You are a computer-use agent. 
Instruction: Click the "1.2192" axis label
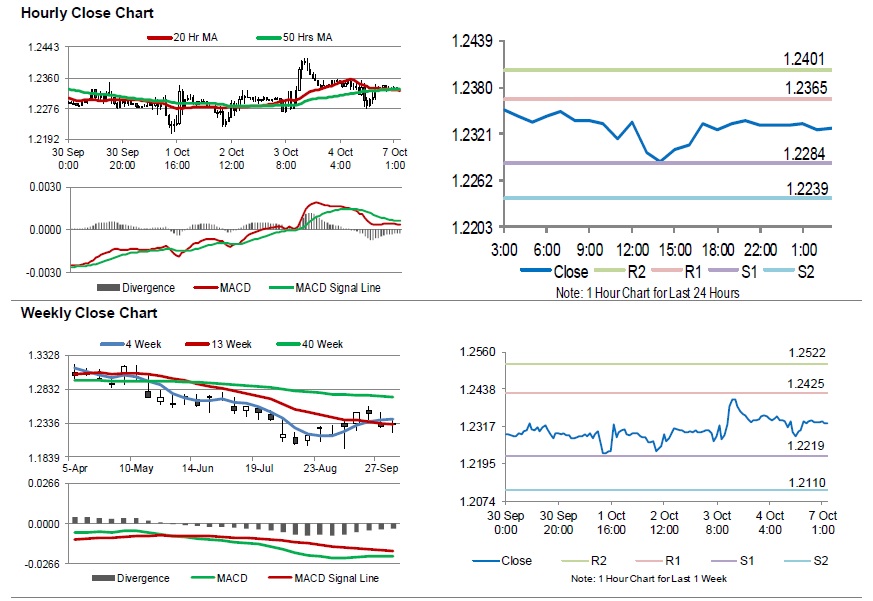coord(43,139)
